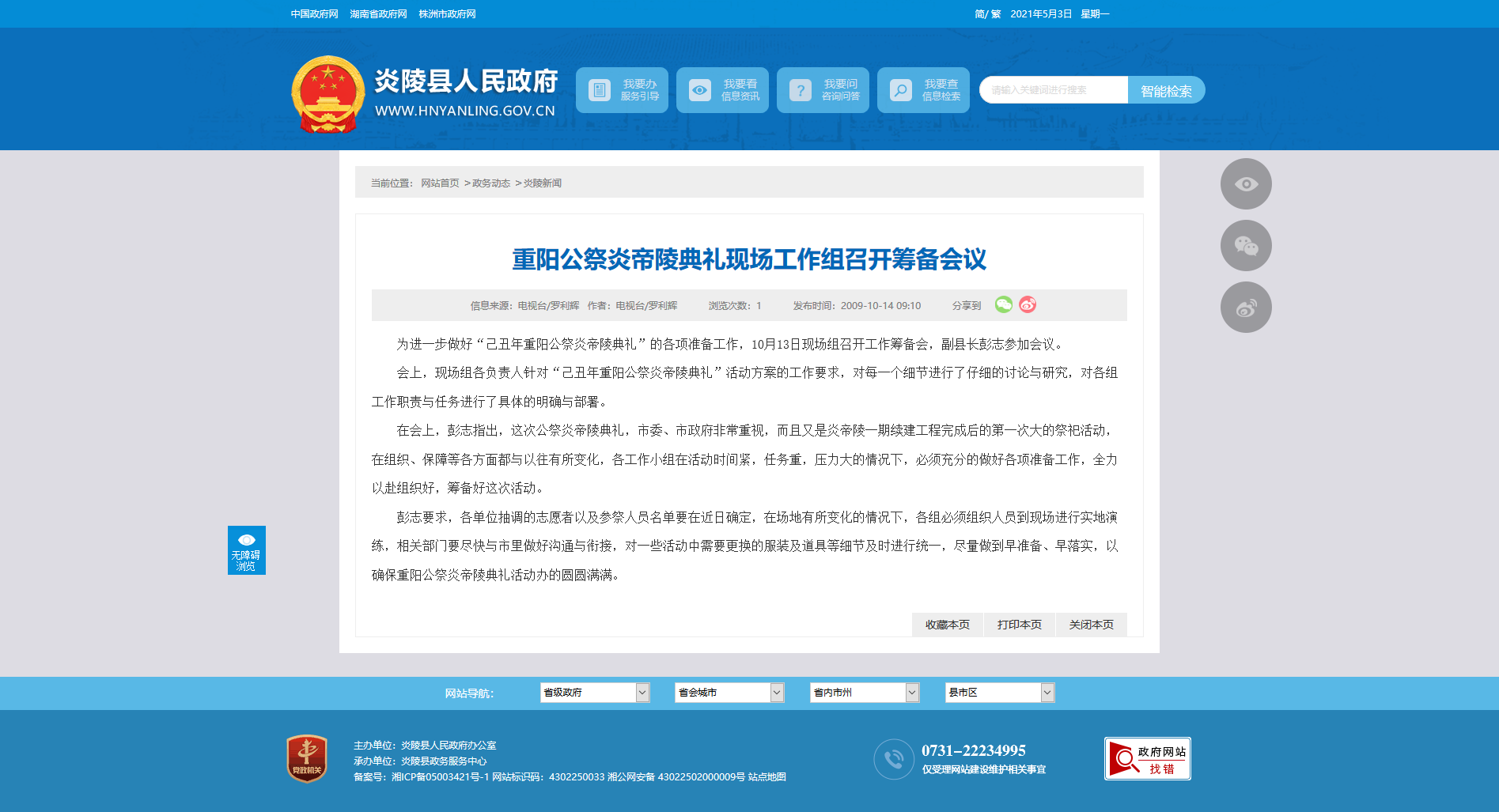
Task: Switch language with 简/繁 toggle
Action: point(987,14)
